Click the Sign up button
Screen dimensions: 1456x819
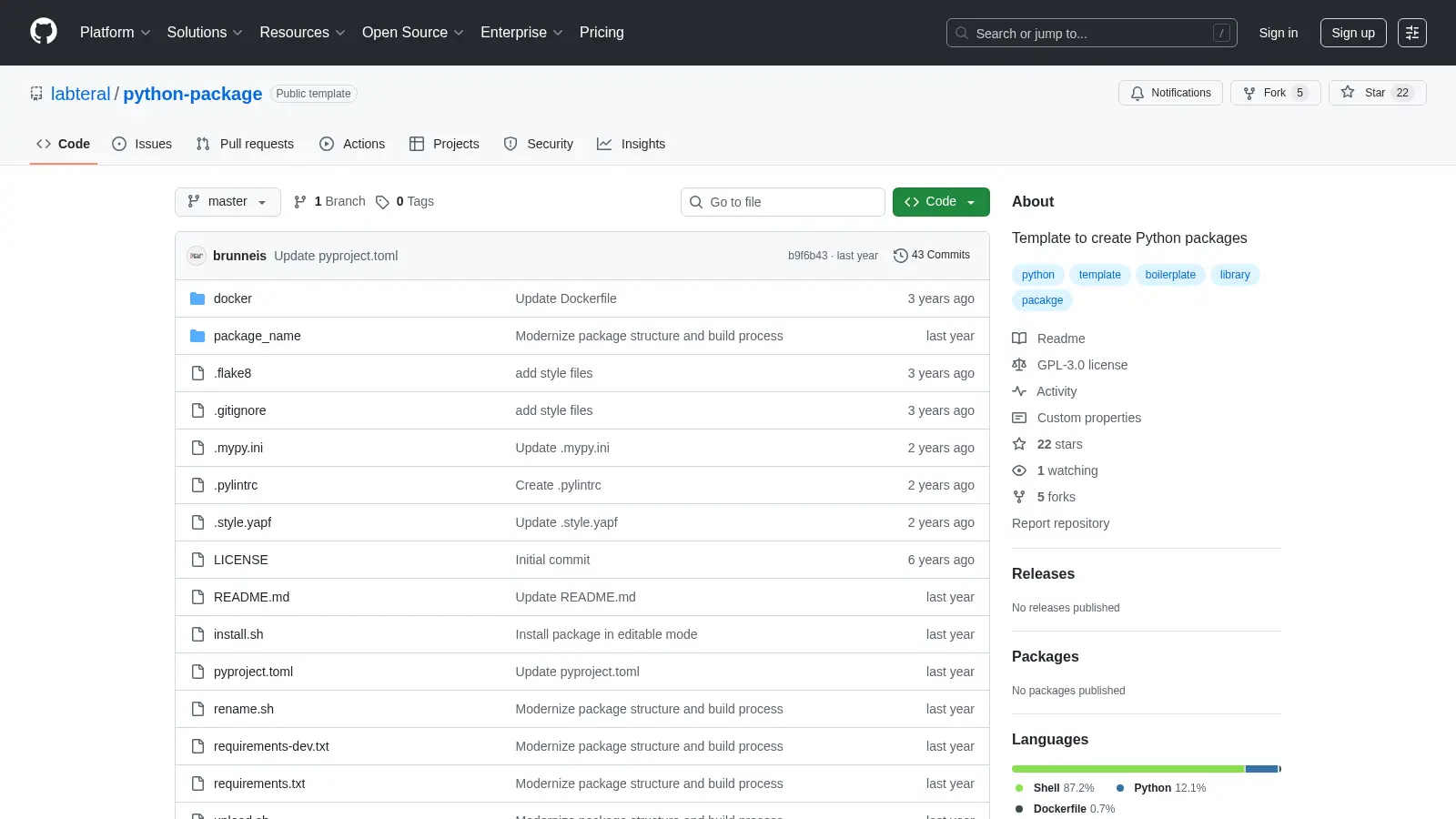[x=1353, y=33]
